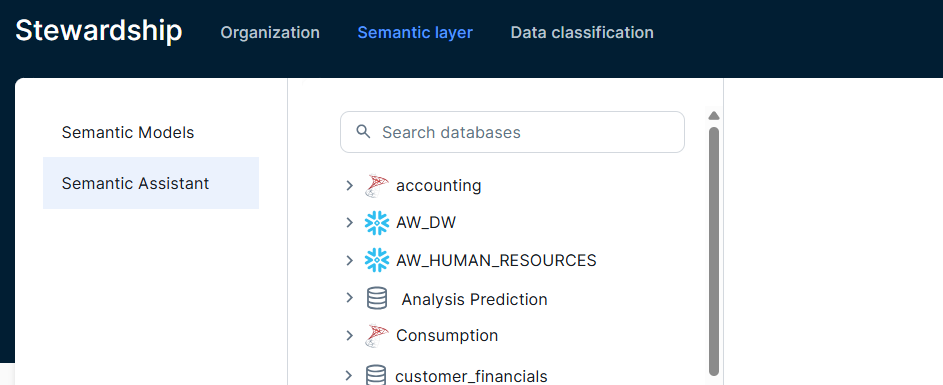Select the AW_HUMAN_RESOURCES database name
This screenshot has width=943, height=385.
tap(496, 260)
